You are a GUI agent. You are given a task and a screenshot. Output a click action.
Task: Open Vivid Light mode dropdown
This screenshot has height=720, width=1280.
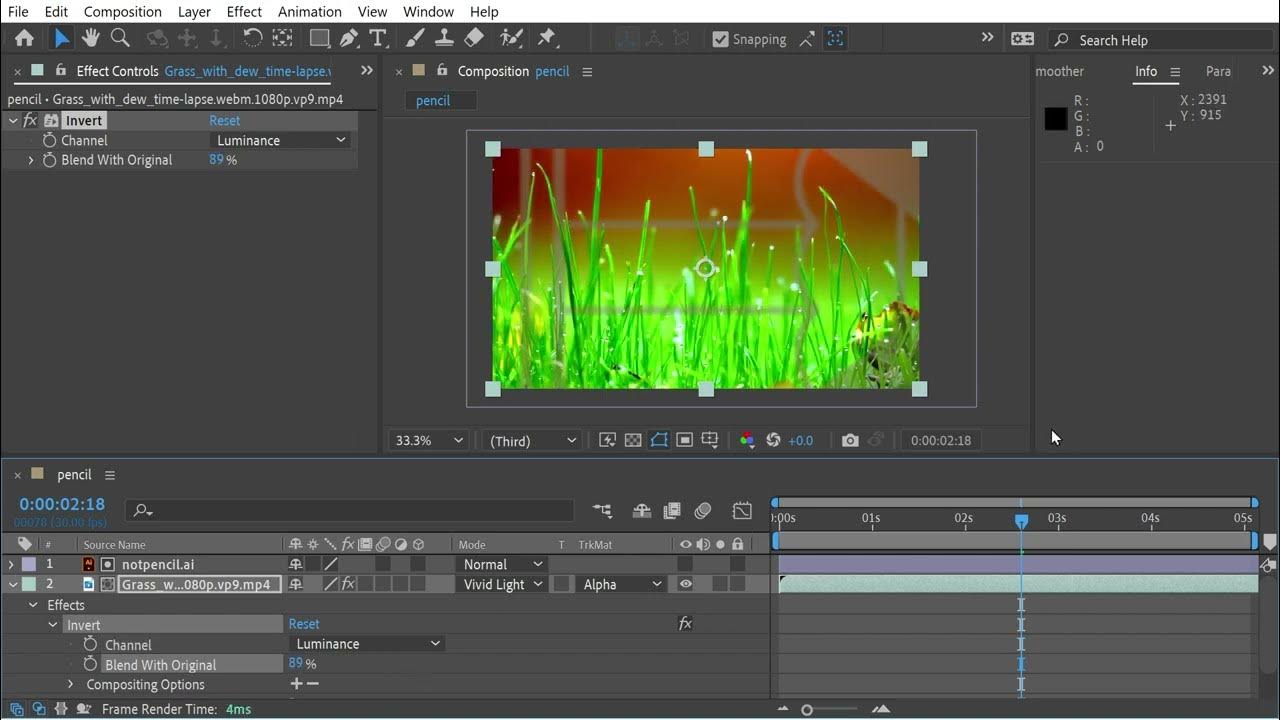(501, 584)
